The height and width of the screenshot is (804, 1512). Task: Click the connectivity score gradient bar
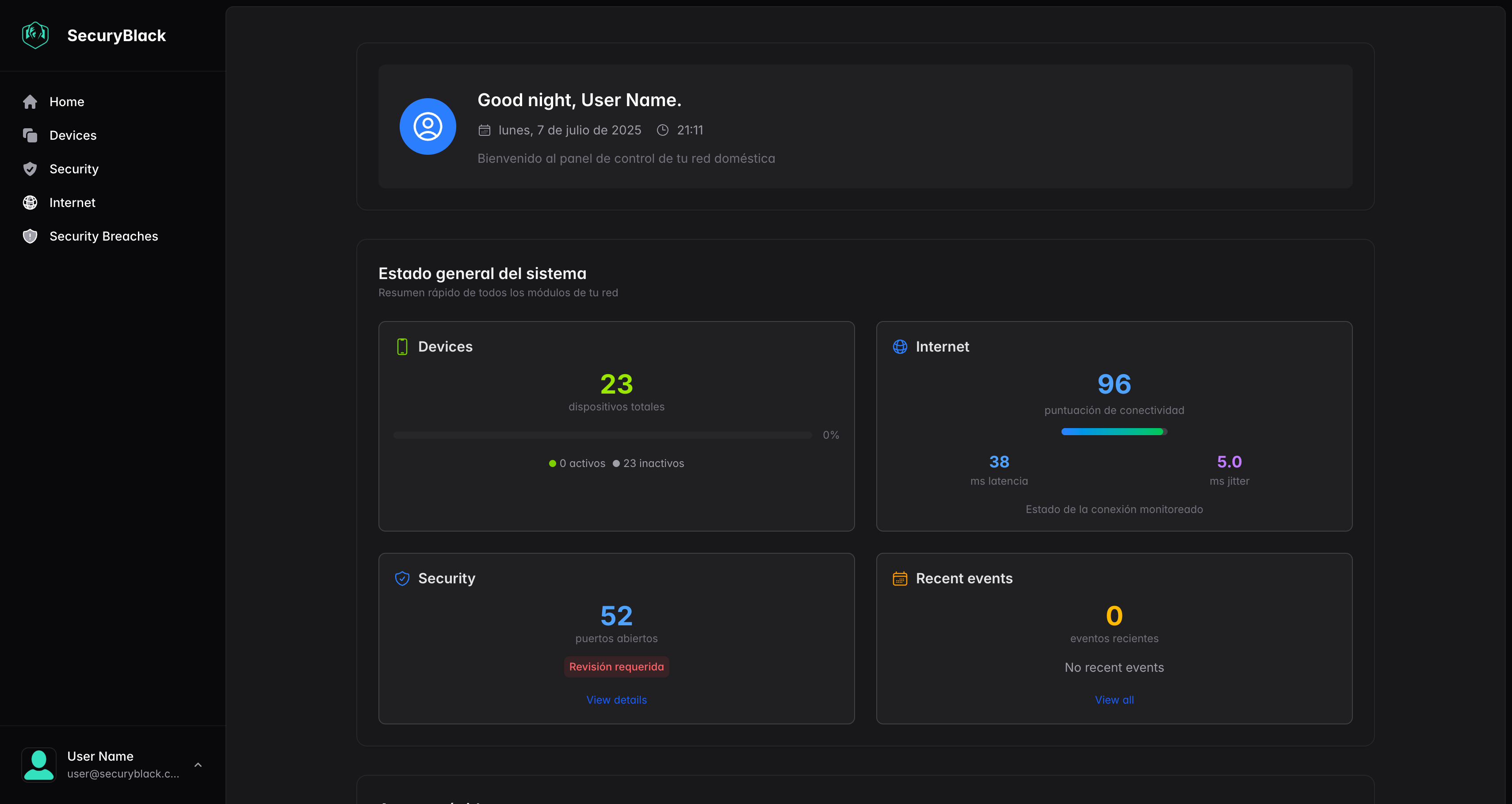pos(1114,432)
